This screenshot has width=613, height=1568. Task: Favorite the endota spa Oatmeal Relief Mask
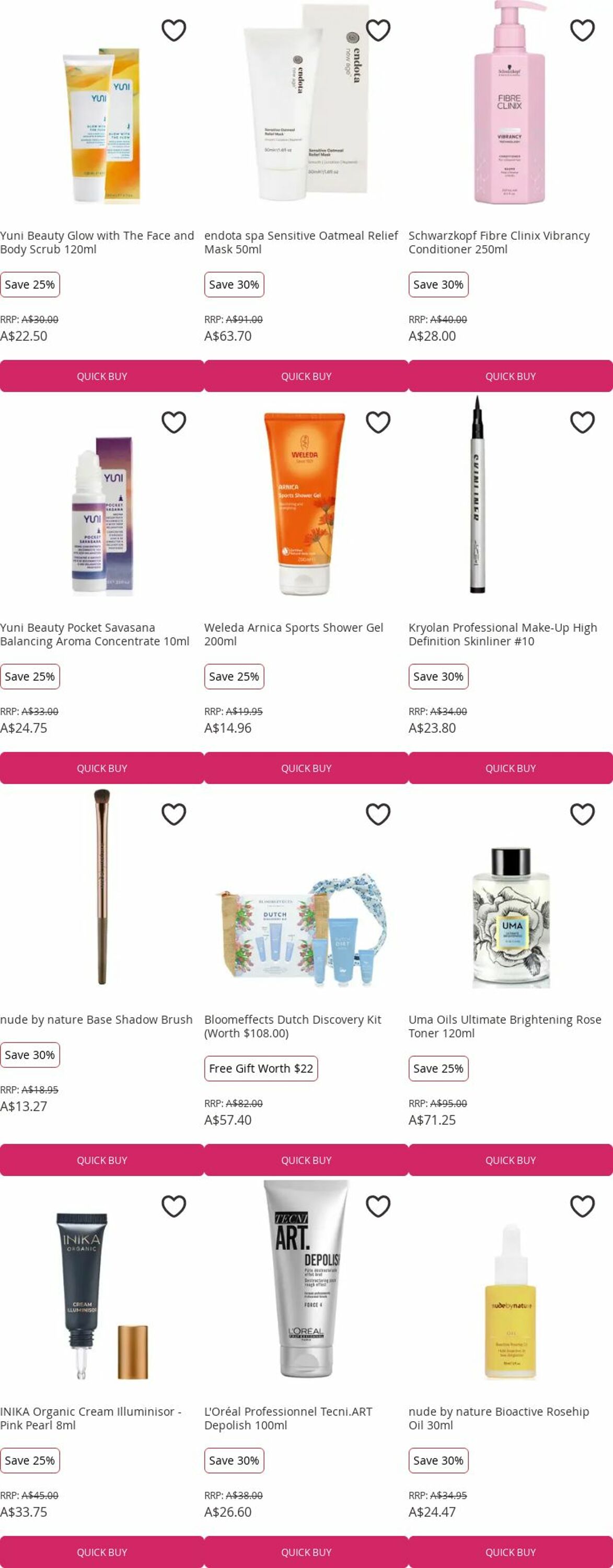click(378, 30)
